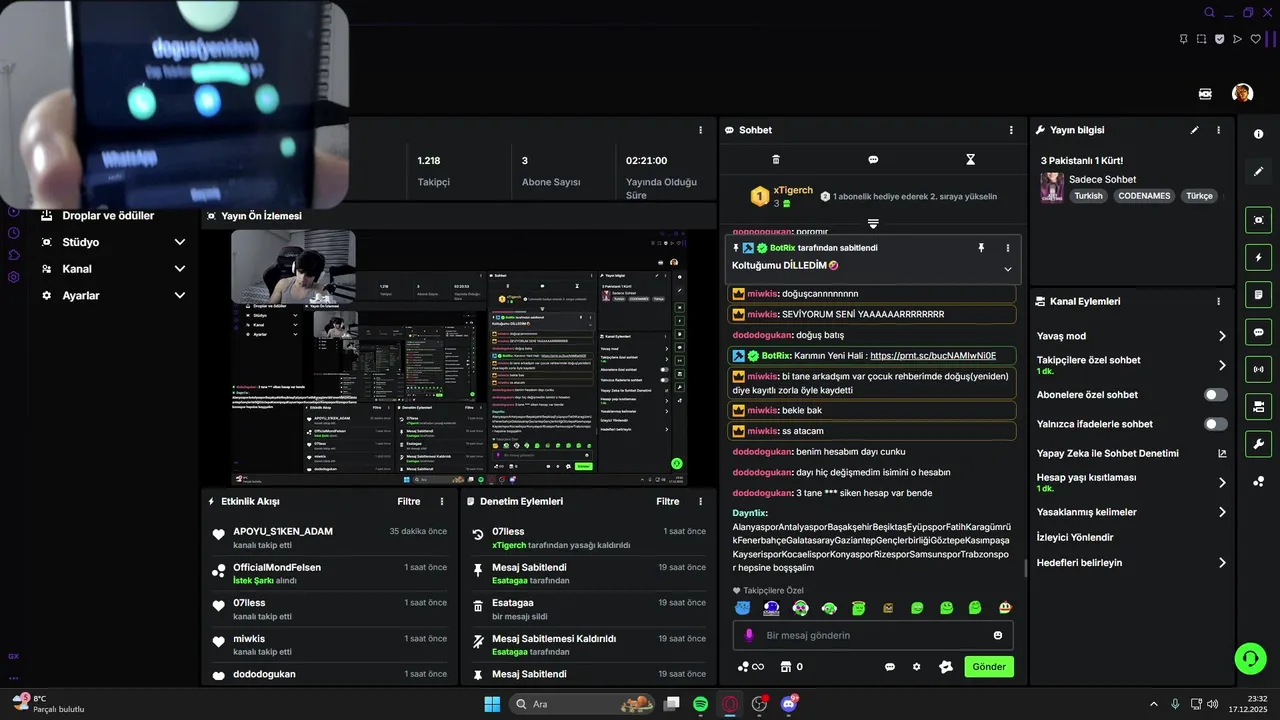Image resolution: width=1280 pixels, height=720 pixels.
Task: Click the Yayın Ön İzlemesi preview
Action: pos(459,358)
